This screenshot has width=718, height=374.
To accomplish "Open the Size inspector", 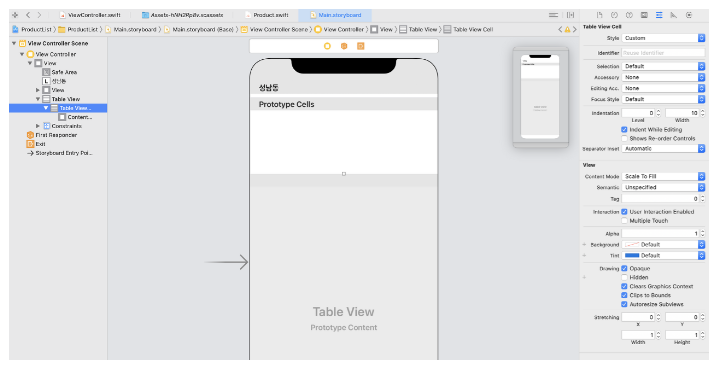I will tap(674, 15).
